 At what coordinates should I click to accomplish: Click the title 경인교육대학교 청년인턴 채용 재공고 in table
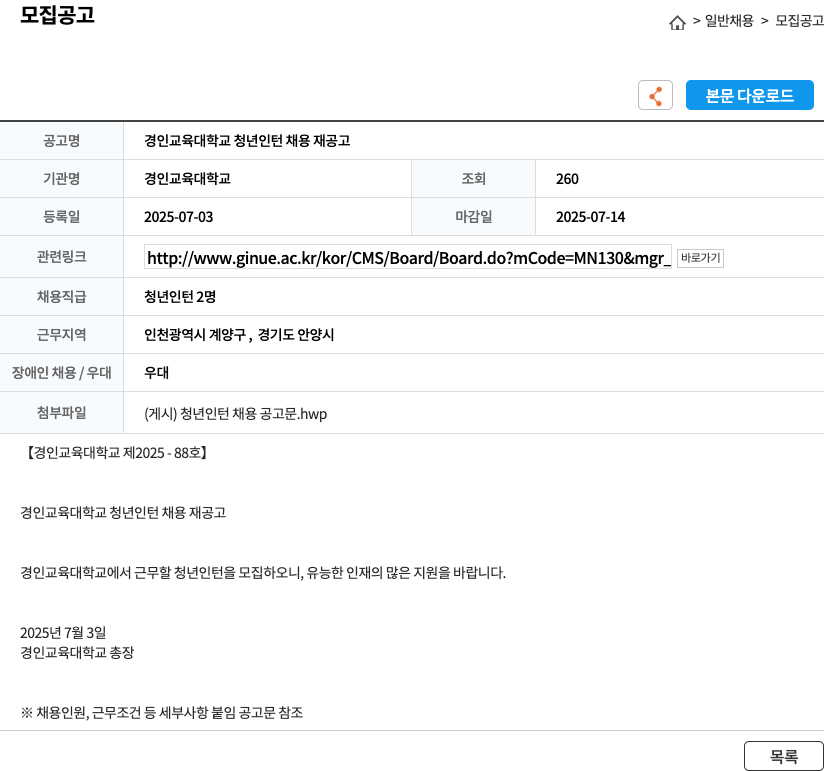(247, 141)
